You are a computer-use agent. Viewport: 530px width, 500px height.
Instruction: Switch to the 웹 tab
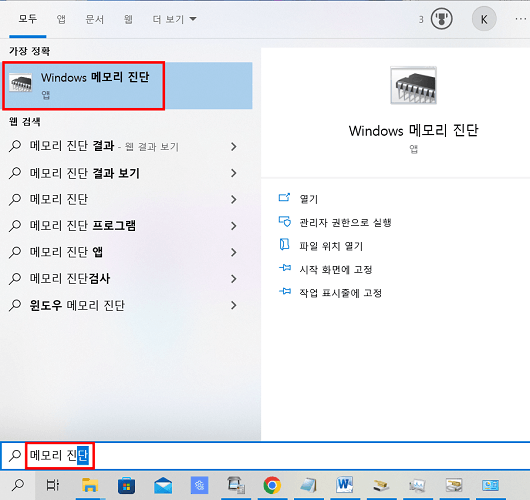point(128,19)
